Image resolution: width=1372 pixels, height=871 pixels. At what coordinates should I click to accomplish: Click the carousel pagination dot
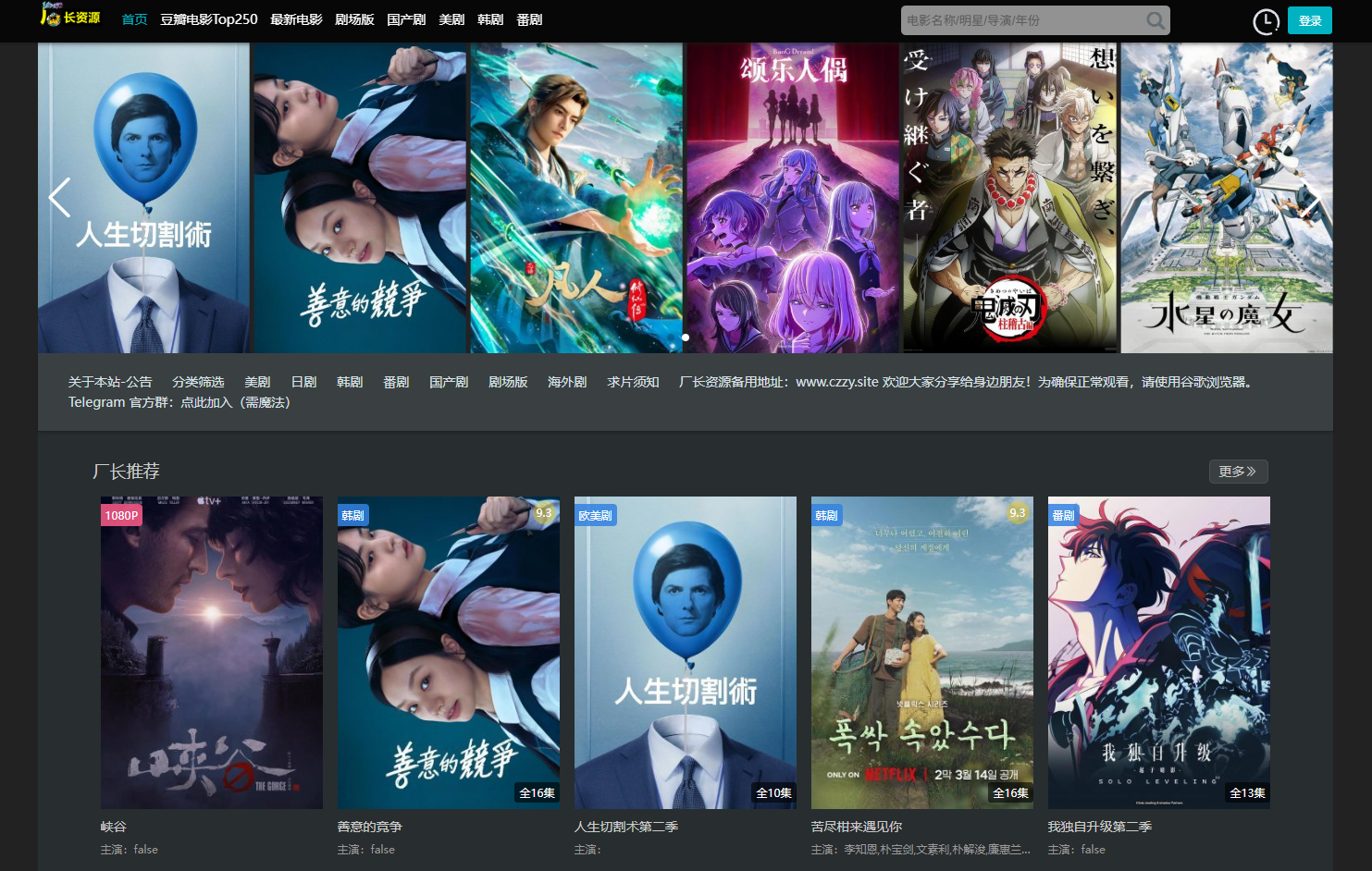click(x=686, y=337)
